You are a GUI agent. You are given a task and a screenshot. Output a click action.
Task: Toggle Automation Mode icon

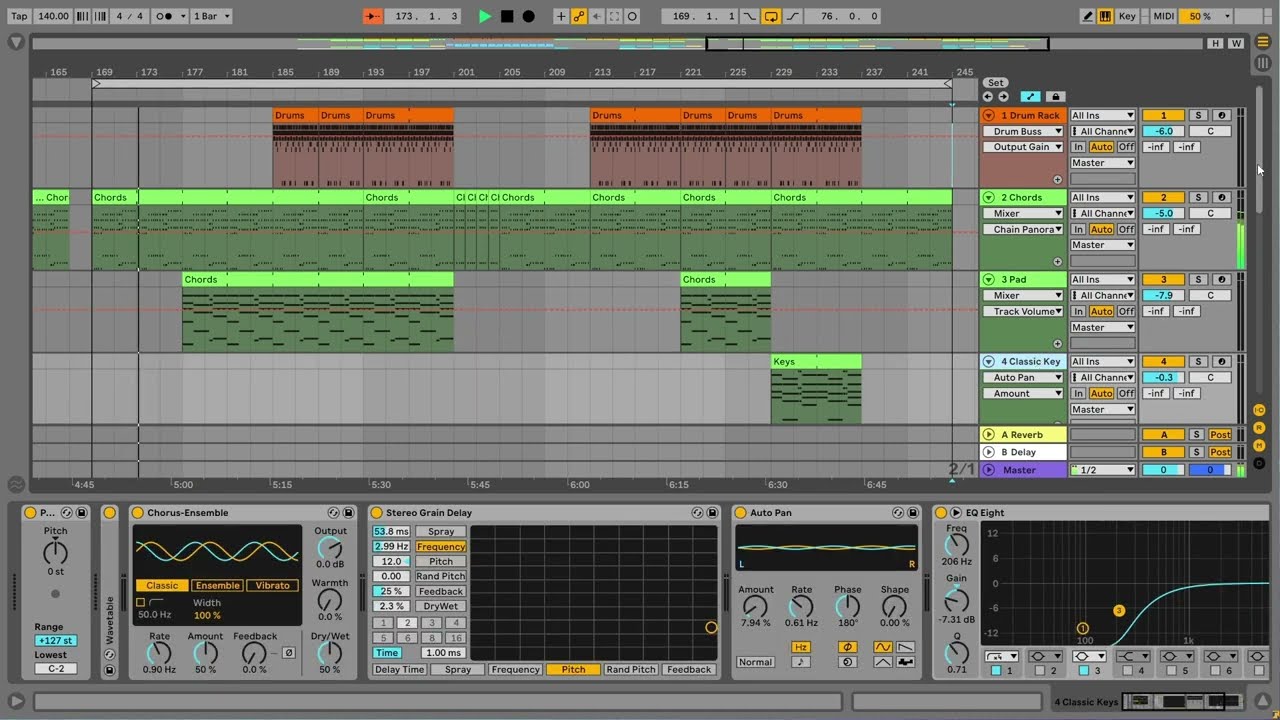click(1030, 97)
